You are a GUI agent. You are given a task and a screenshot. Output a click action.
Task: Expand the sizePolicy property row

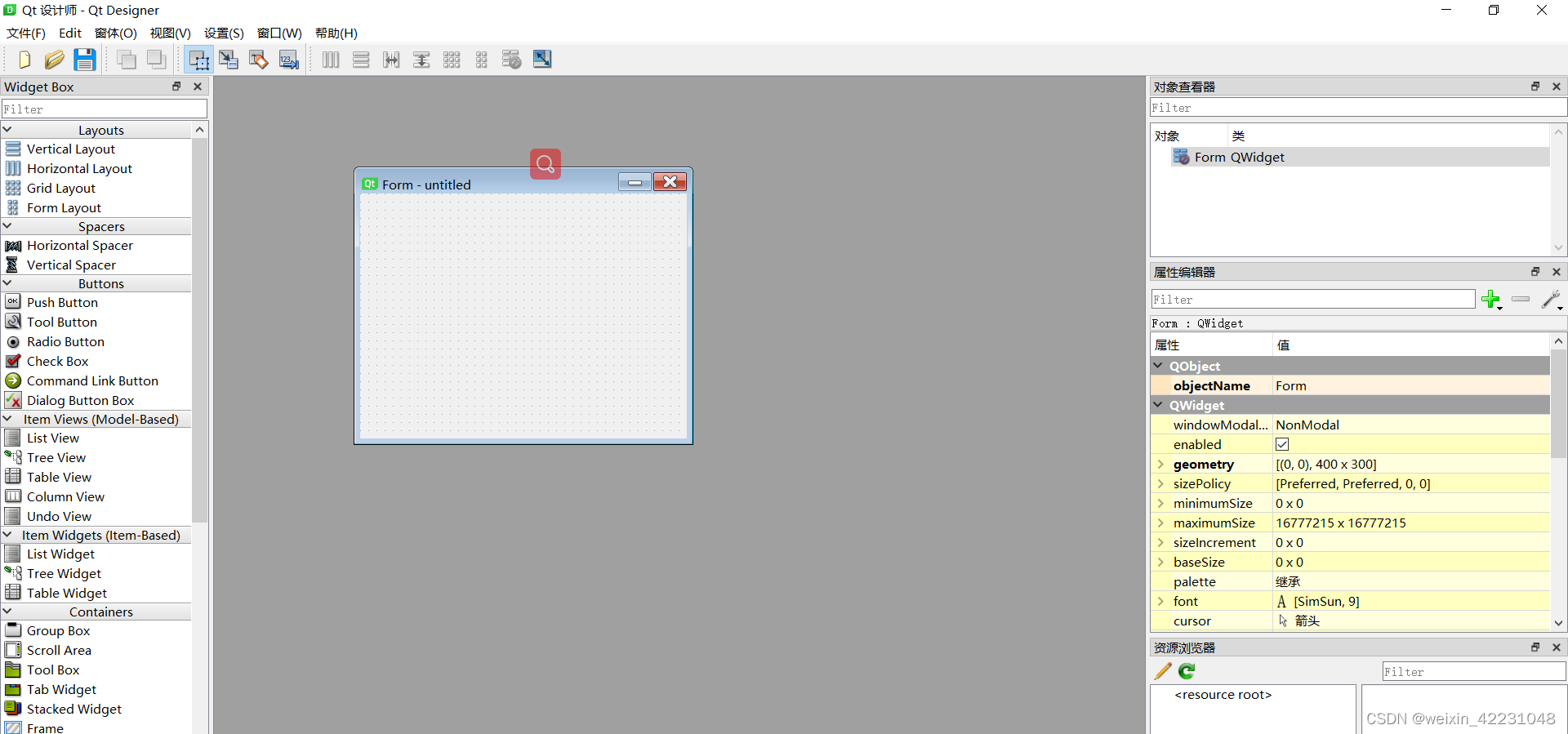click(1160, 483)
